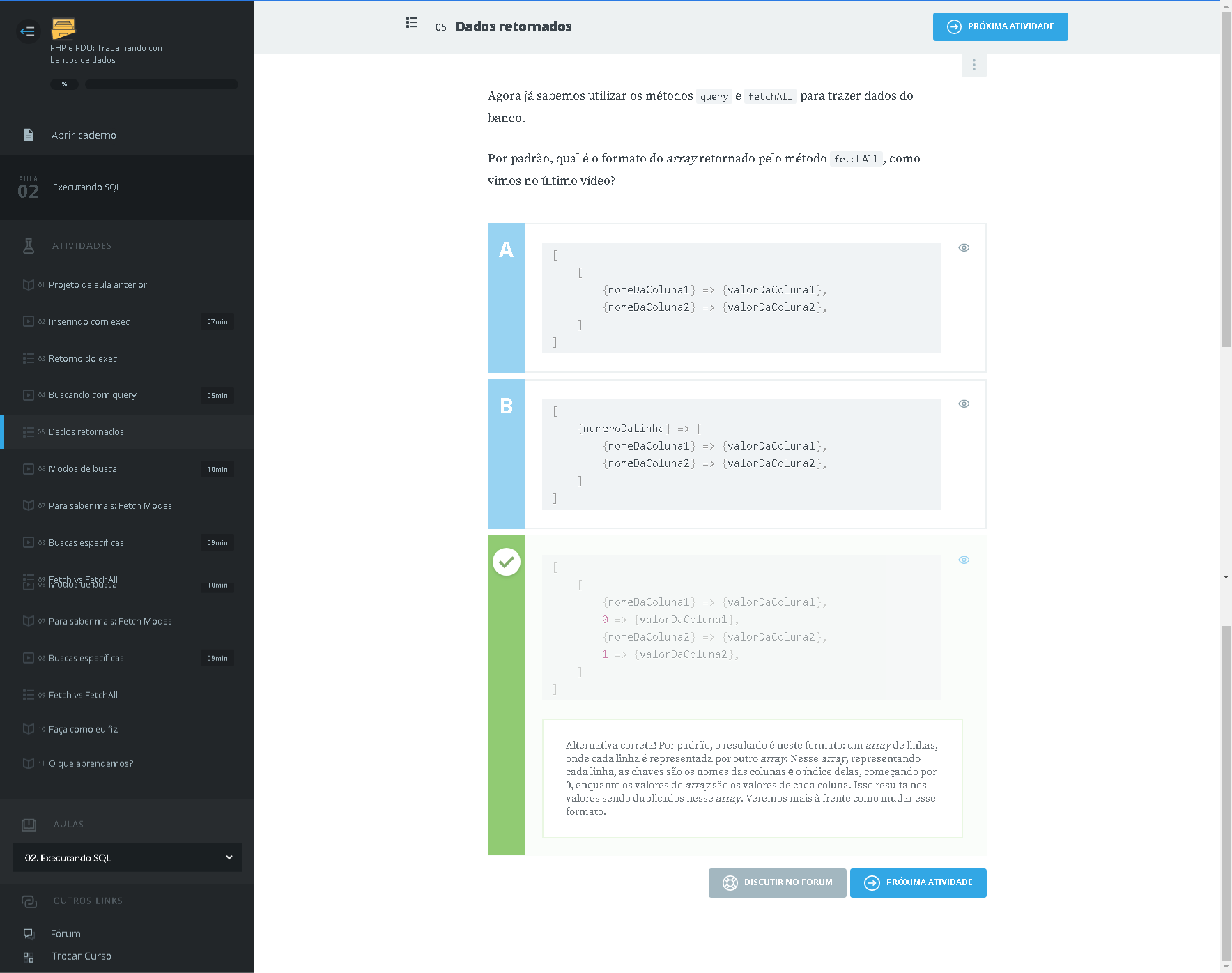Click the Fórum icon in sidebar

(x=29, y=933)
